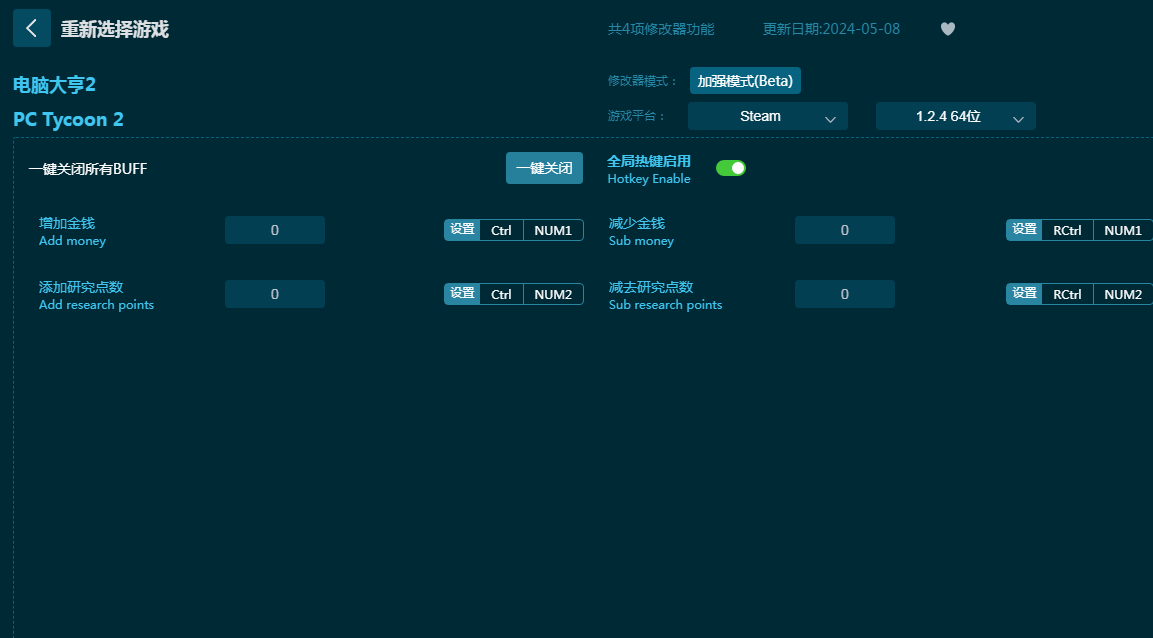Screen dimensions: 1153x638
Task: Click NUM2 key for Sub research points
Action: (x=1123, y=294)
